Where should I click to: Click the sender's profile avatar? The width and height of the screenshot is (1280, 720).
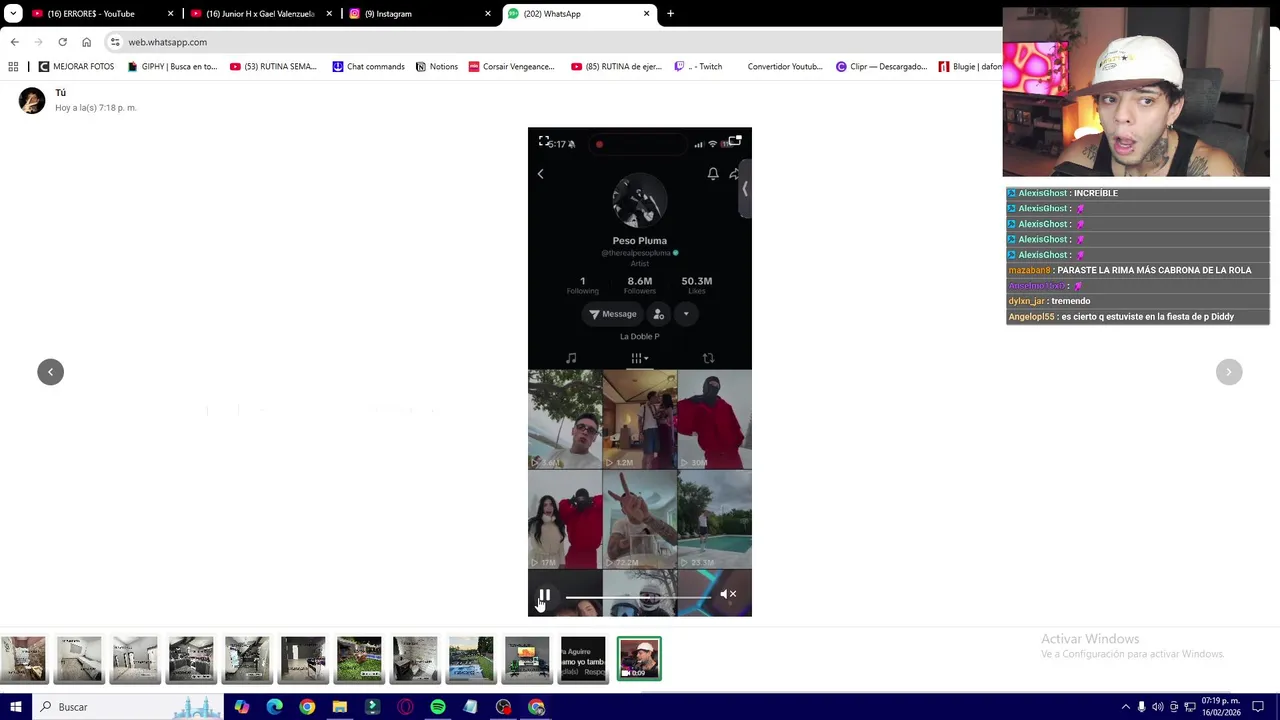coord(32,100)
